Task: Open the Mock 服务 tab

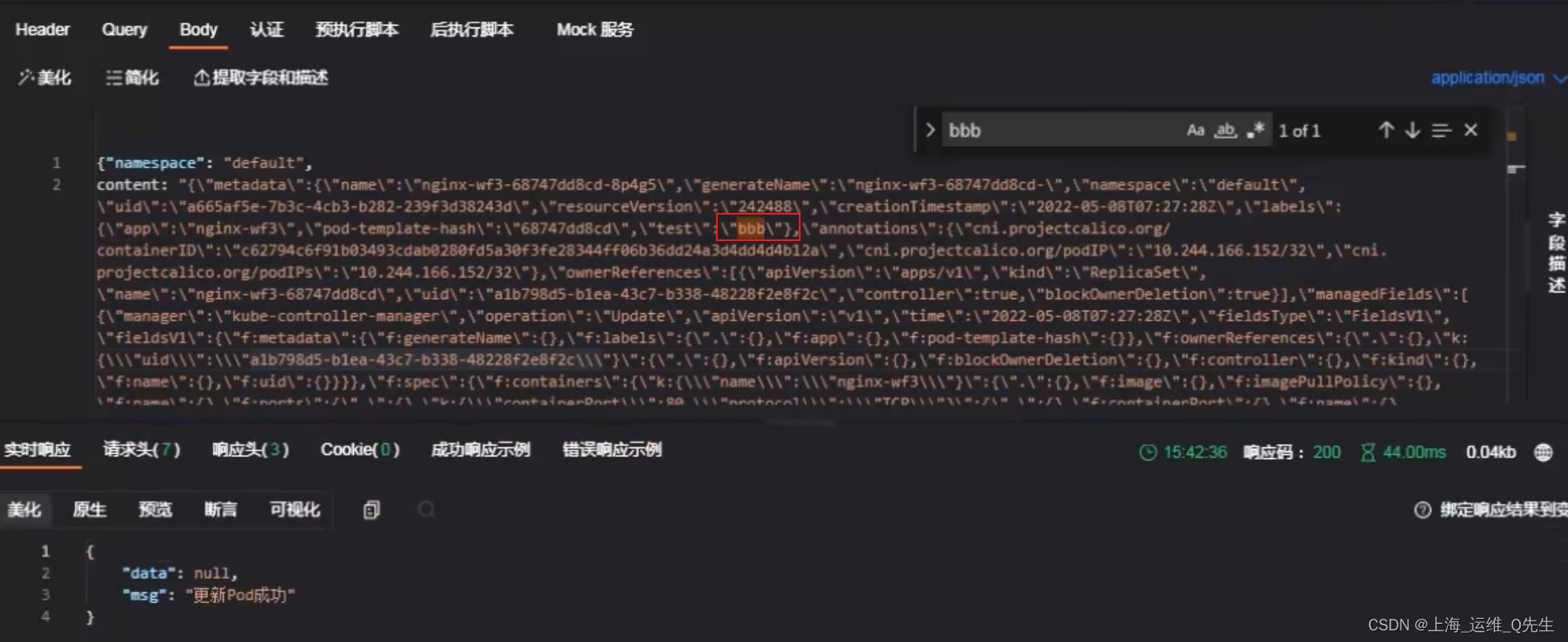Action: click(594, 30)
